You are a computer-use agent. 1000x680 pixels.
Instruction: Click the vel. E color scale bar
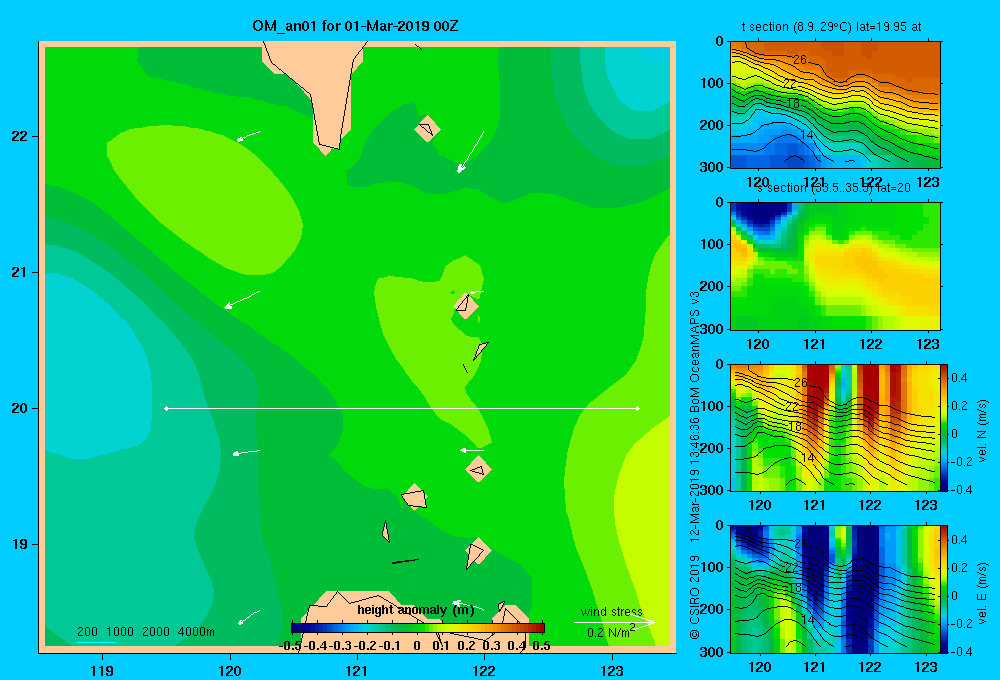pos(945,589)
